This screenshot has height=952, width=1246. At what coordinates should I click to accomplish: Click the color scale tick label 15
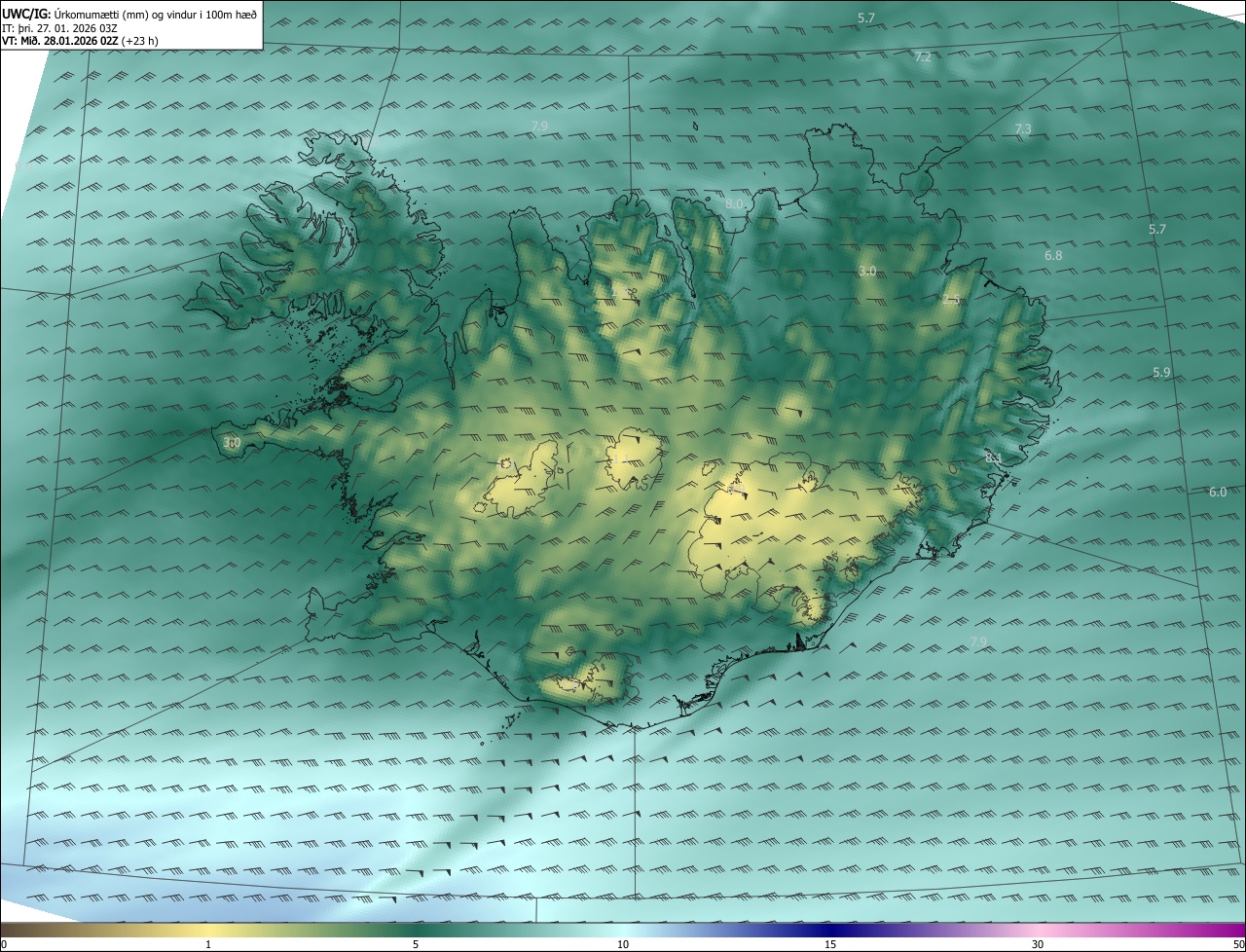click(x=830, y=944)
